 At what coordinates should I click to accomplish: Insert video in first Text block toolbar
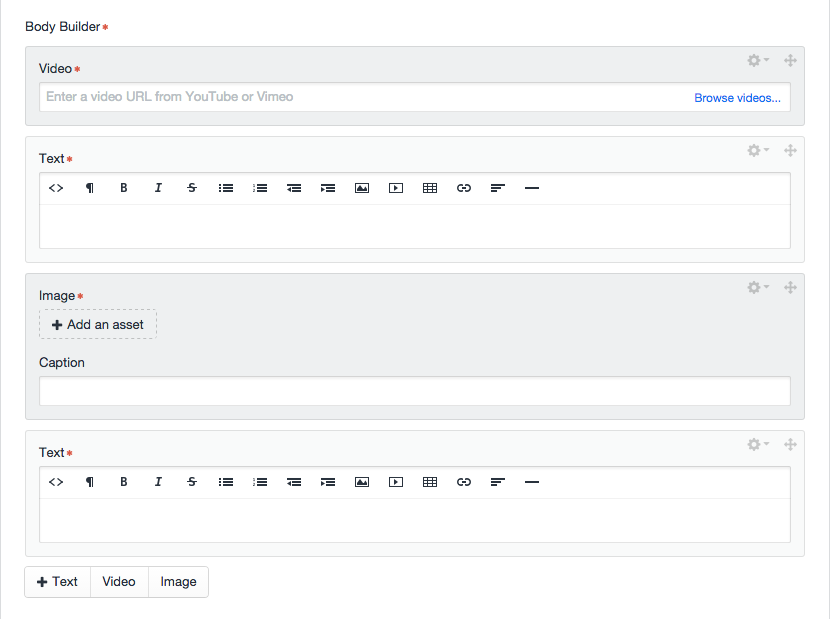tap(396, 188)
